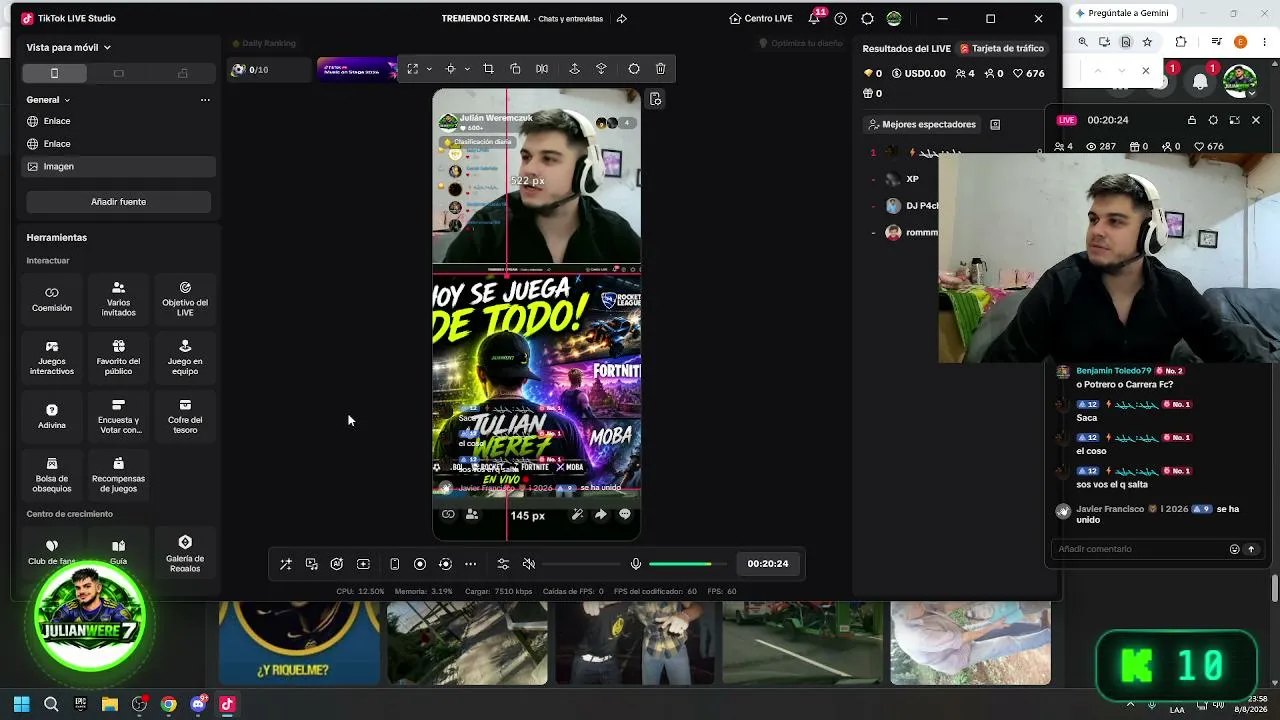Open the AI tool in bottom toolbar

[337, 564]
